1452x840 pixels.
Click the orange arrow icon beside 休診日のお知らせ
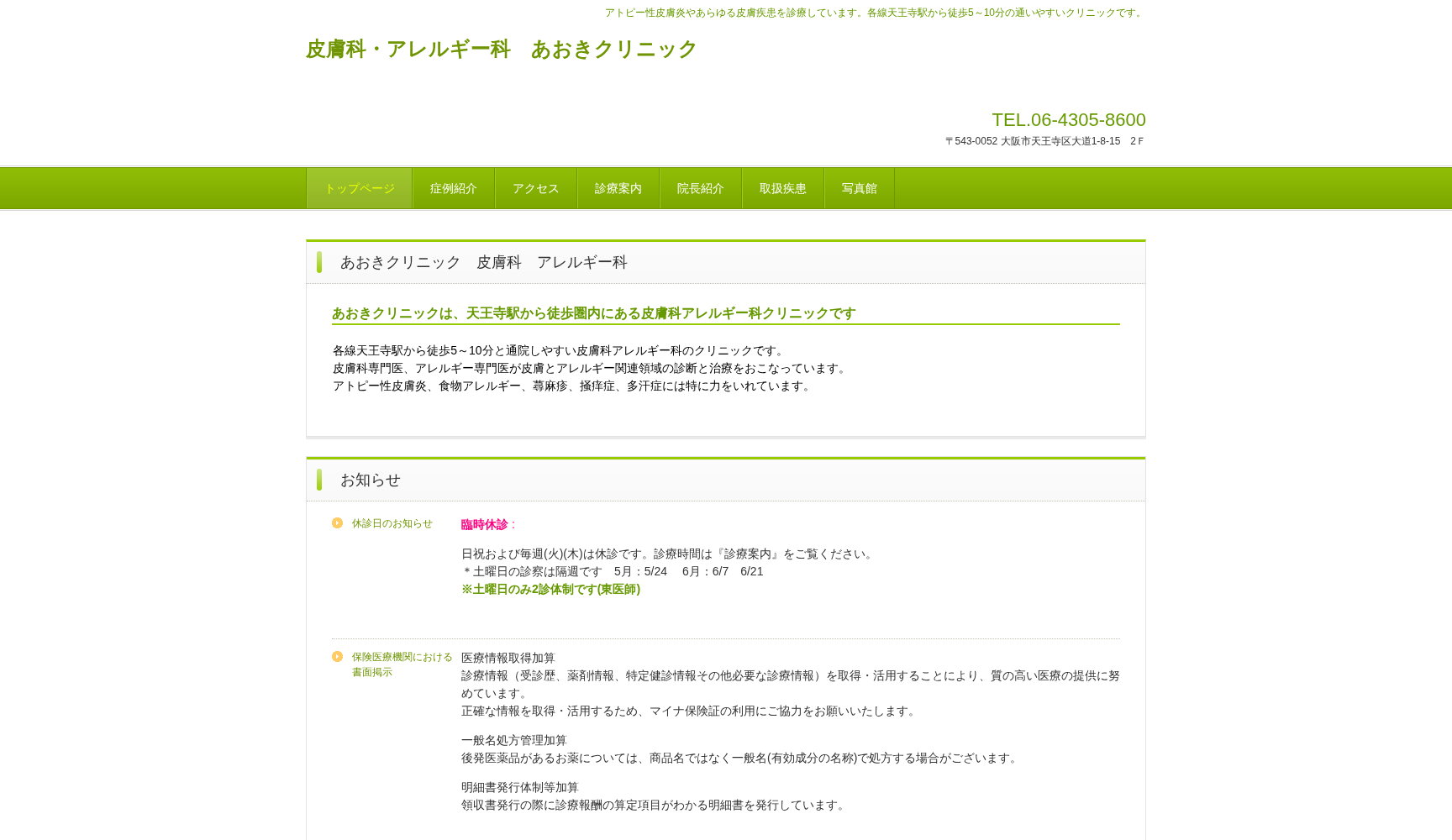coord(337,522)
